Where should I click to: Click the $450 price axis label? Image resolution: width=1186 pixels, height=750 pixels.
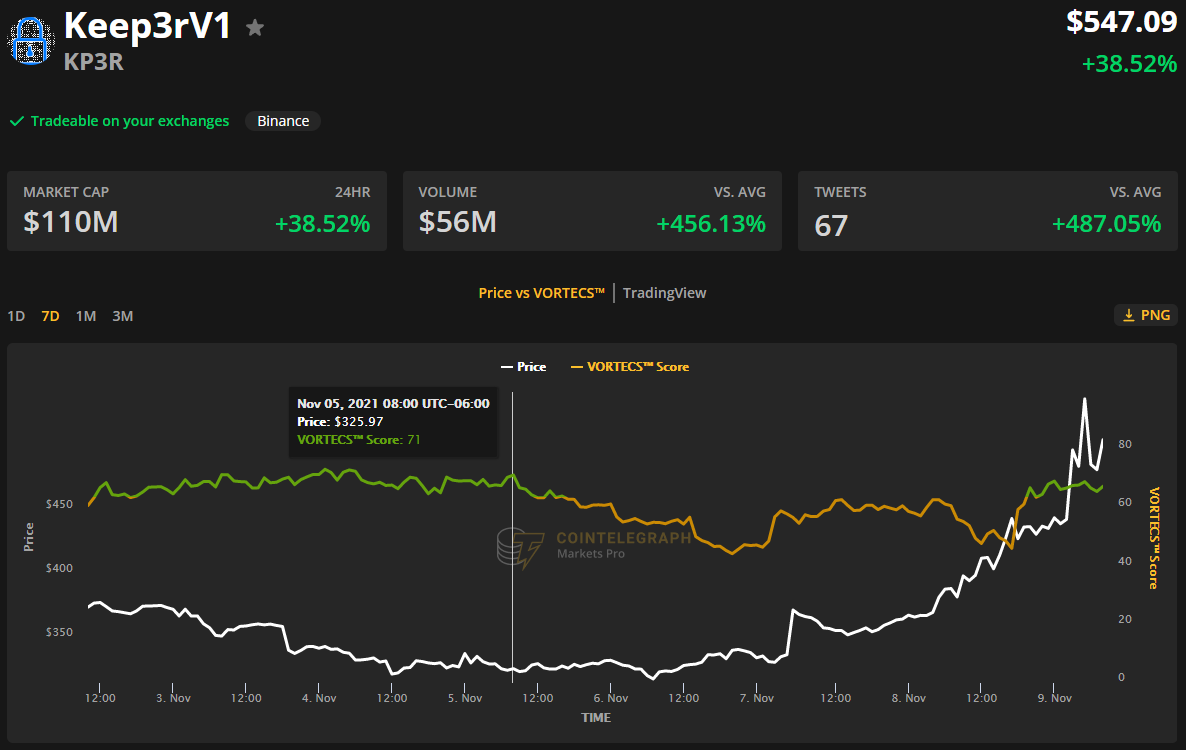coord(59,504)
